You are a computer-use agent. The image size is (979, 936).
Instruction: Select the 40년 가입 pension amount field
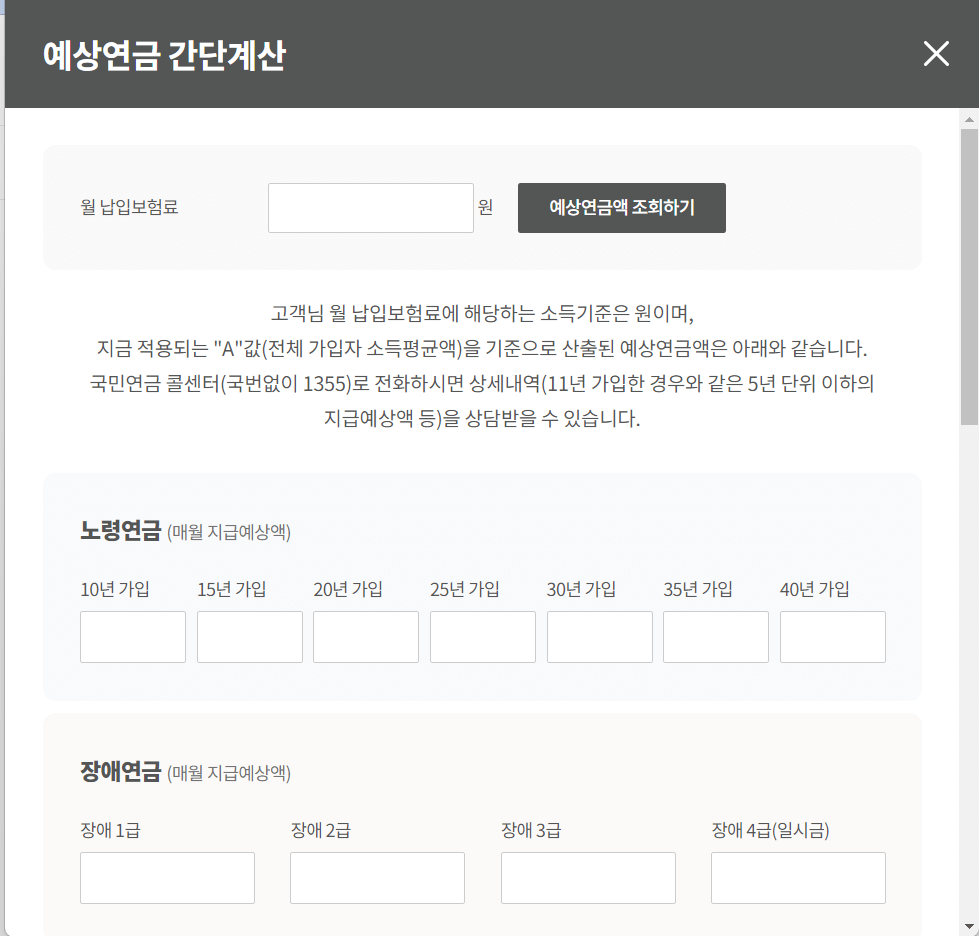click(833, 637)
